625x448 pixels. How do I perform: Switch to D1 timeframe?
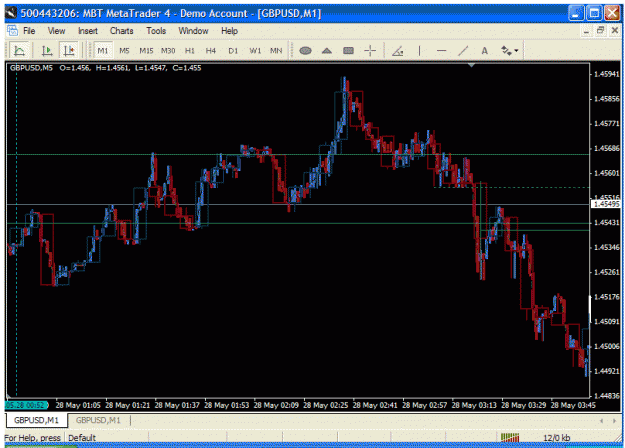coord(233,51)
